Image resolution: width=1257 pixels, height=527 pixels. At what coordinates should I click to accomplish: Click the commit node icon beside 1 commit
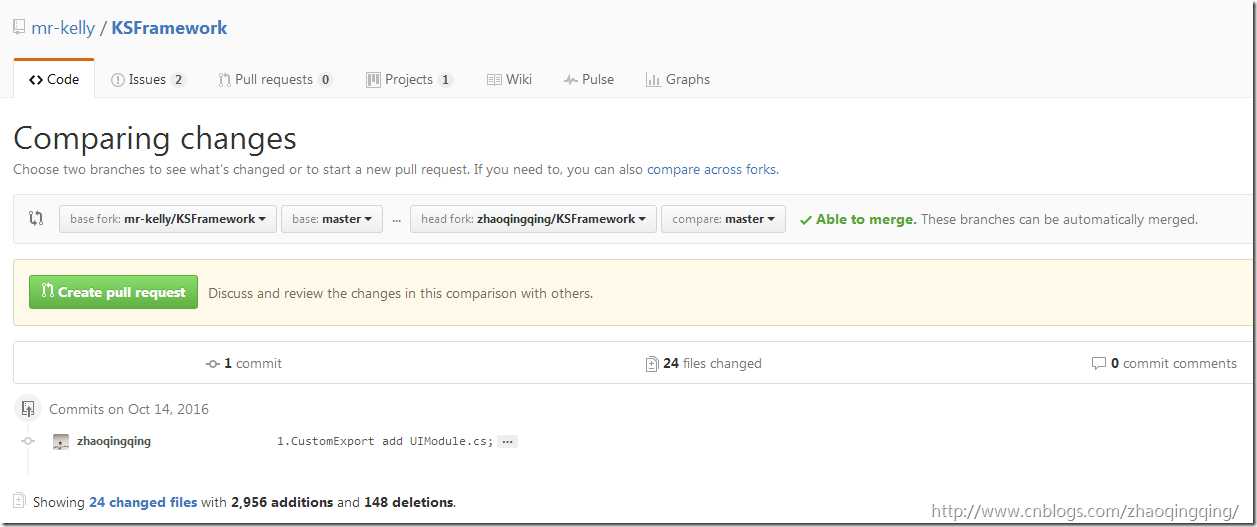212,364
